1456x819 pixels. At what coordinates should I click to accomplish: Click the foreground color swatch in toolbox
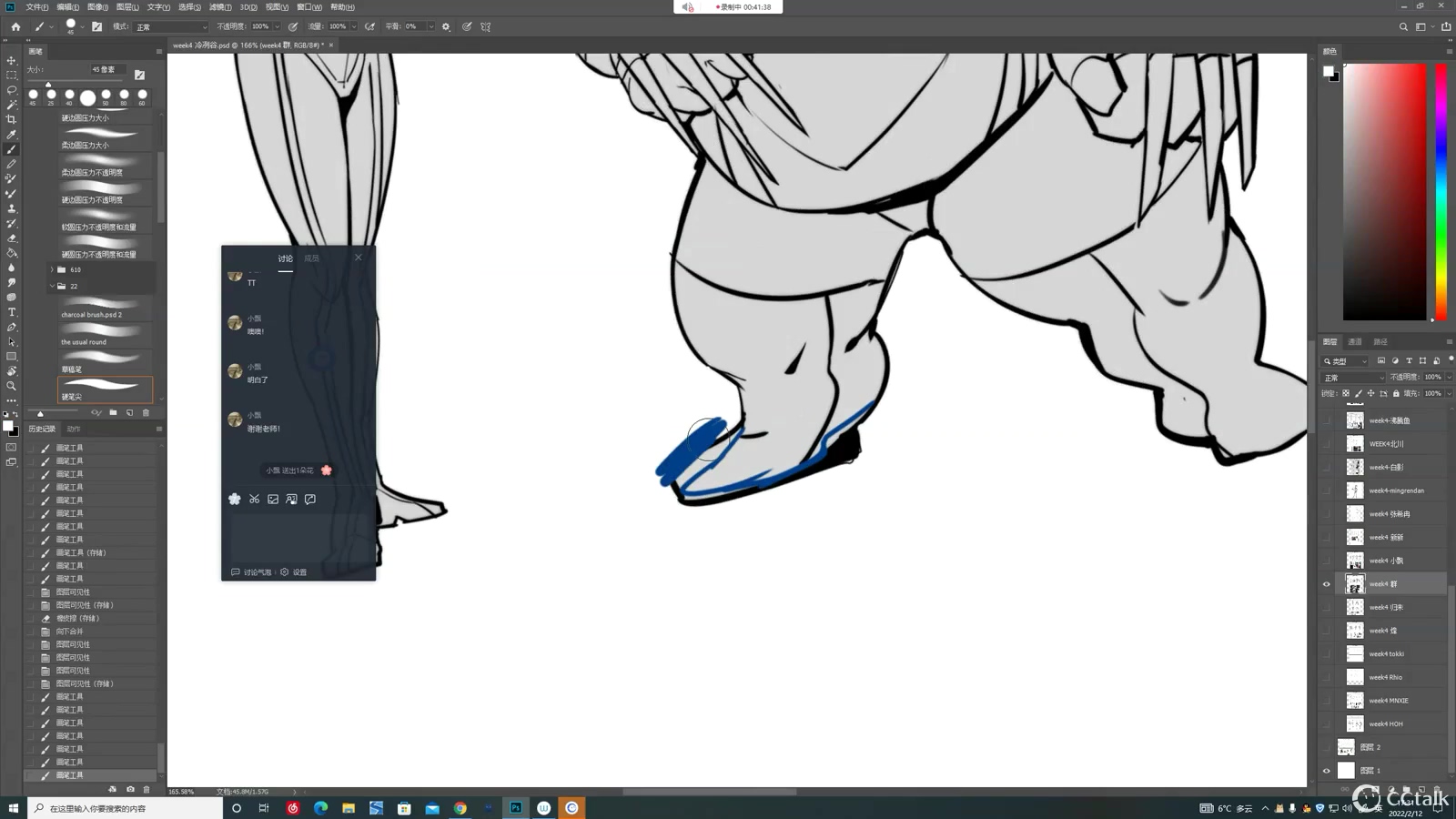click(x=8, y=426)
